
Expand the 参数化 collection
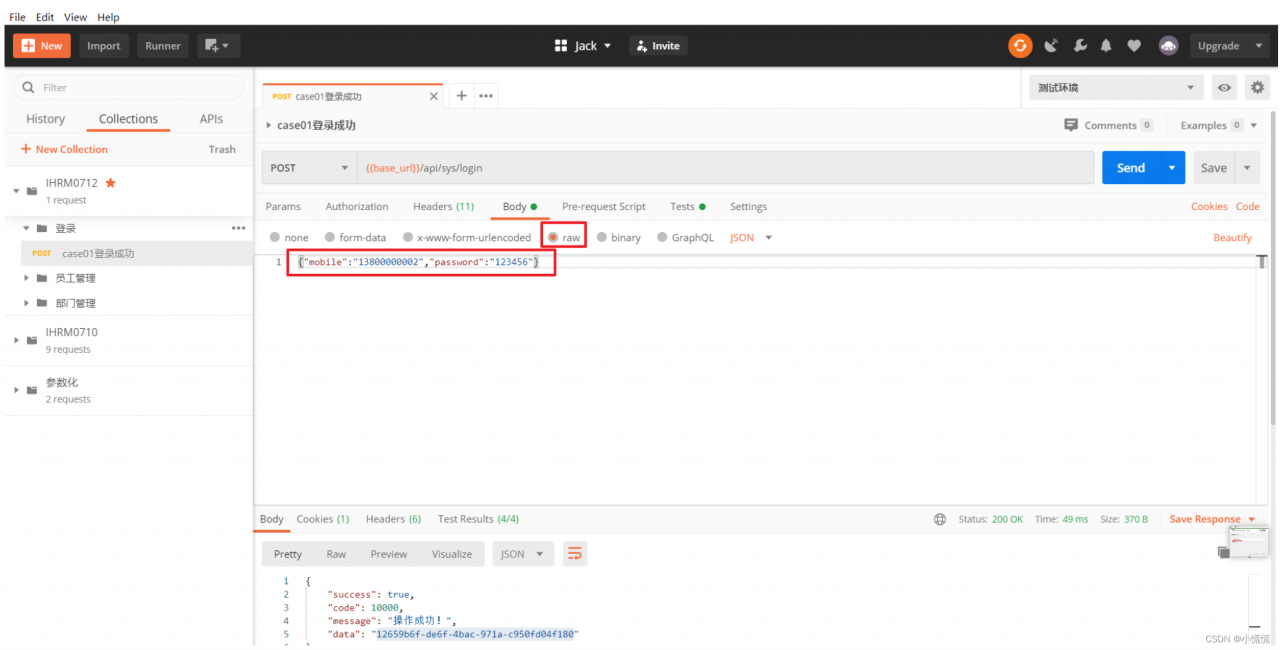[x=16, y=390]
